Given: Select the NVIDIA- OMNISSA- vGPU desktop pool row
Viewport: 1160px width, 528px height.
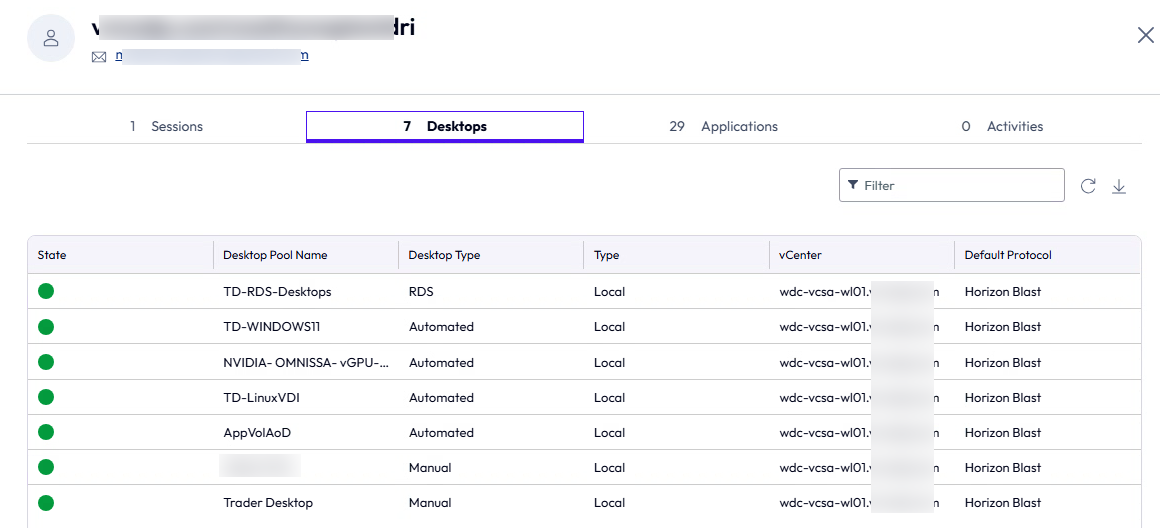Looking at the screenshot, I should pyautogui.click(x=305, y=363).
